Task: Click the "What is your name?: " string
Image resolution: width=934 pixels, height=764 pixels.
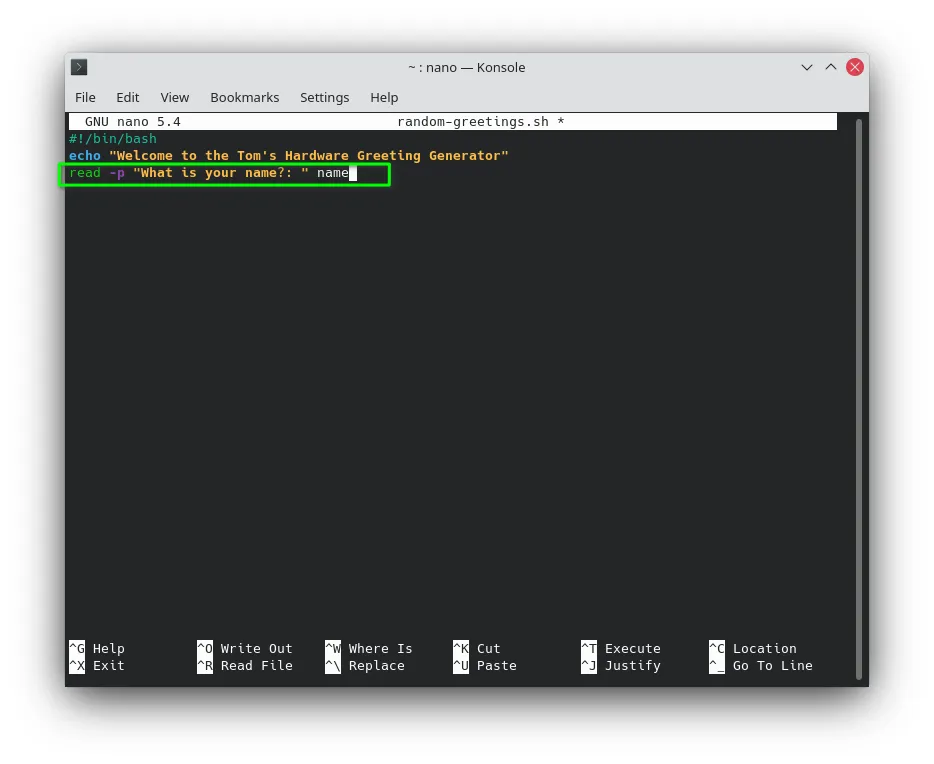Action: pyautogui.click(x=220, y=173)
